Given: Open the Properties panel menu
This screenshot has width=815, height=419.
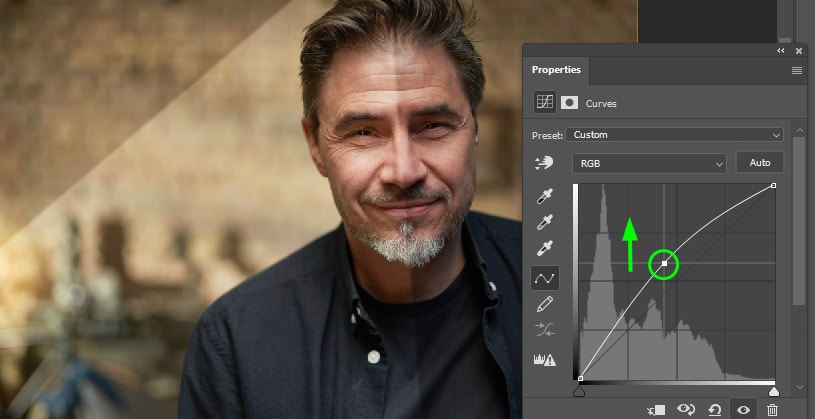Looking at the screenshot, I should 797,70.
